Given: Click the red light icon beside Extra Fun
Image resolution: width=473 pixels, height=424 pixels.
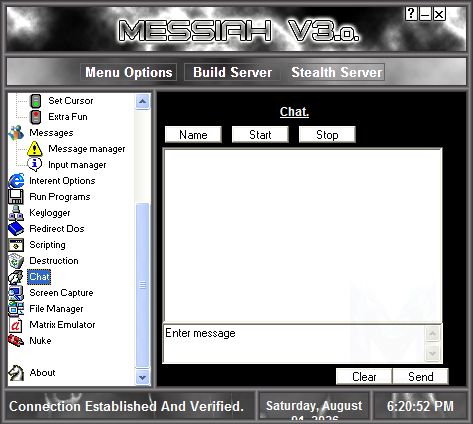Looking at the screenshot, I should pos(36,117).
